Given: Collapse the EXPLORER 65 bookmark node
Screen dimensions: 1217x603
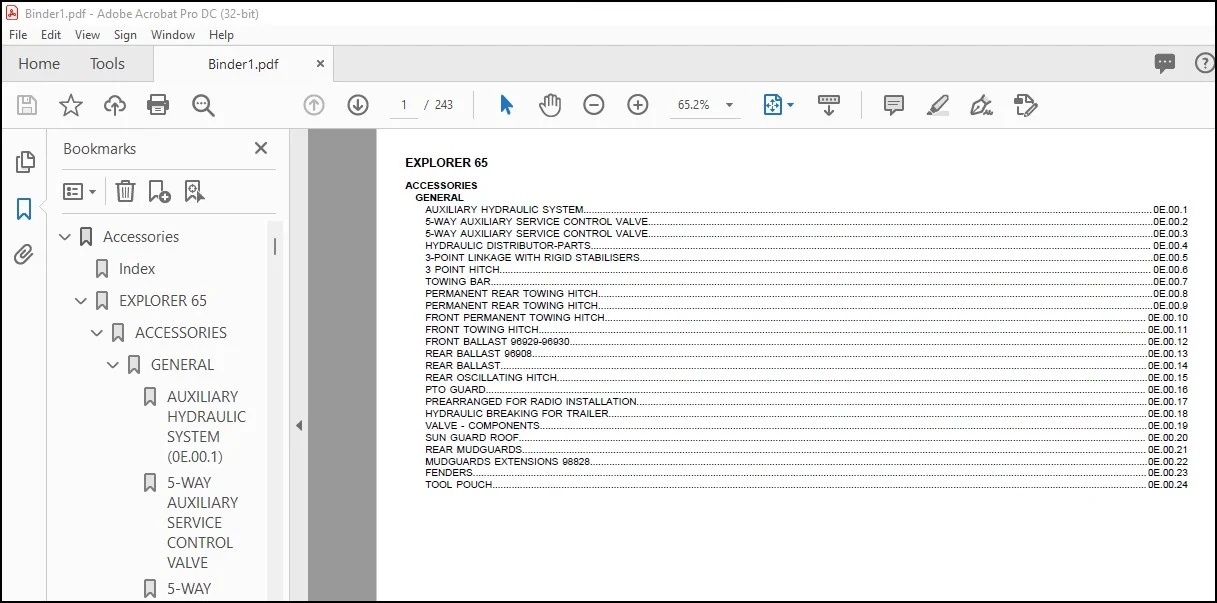Looking at the screenshot, I should point(81,301).
